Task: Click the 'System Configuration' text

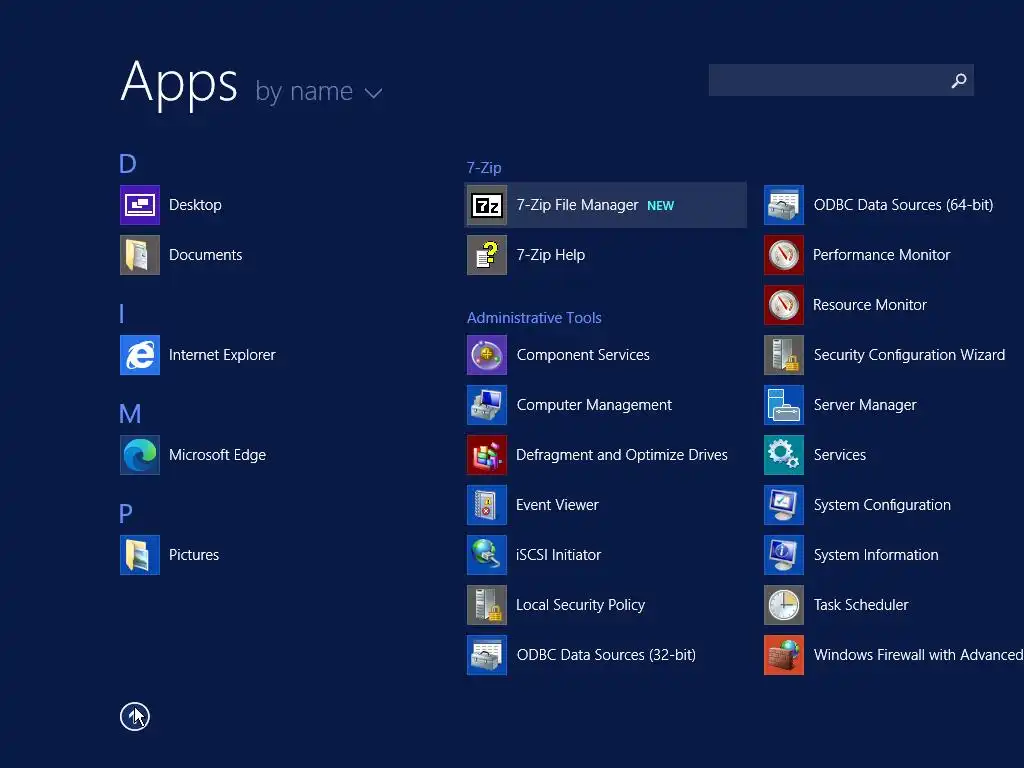Action: pyautogui.click(x=882, y=505)
